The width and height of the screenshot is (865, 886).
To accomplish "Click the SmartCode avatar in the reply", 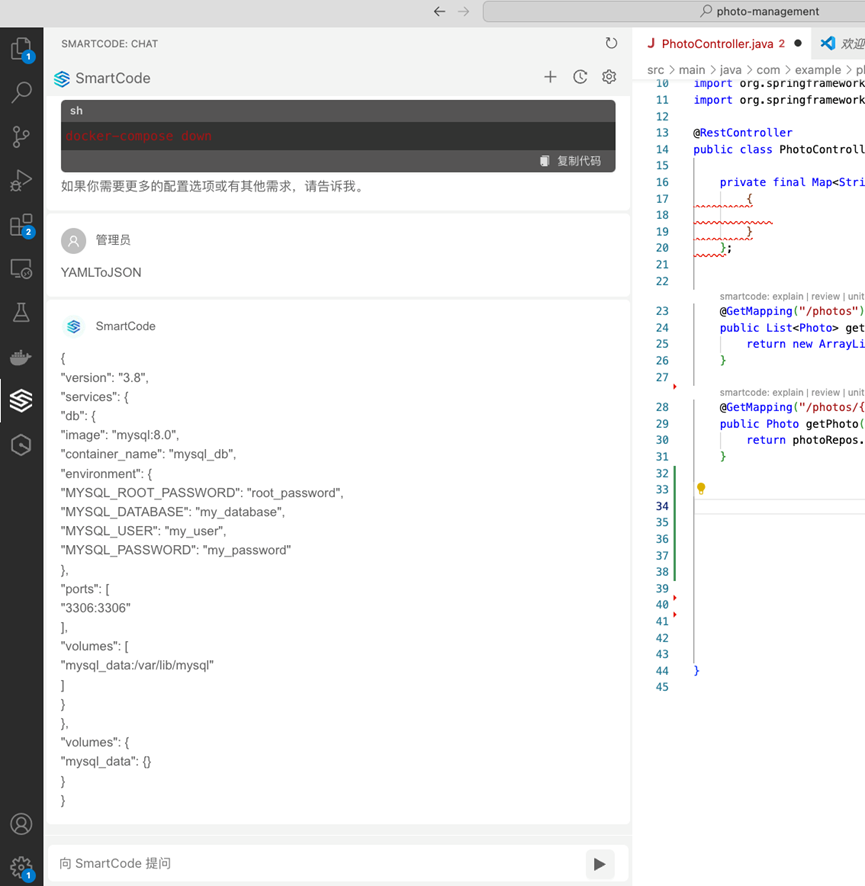I will pos(73,327).
